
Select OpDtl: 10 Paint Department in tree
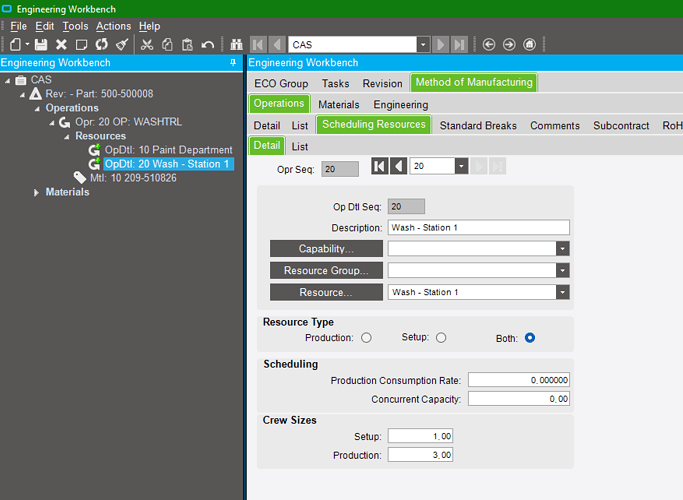coord(168,150)
